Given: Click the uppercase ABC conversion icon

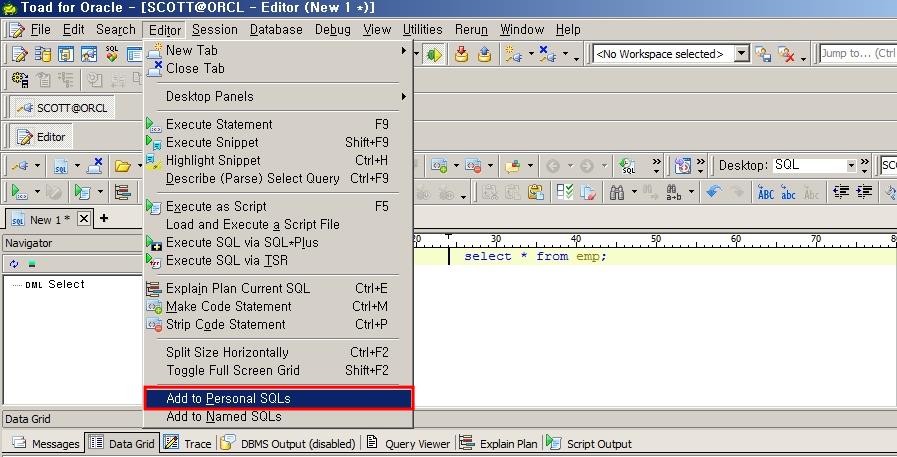Looking at the screenshot, I should click(766, 191).
